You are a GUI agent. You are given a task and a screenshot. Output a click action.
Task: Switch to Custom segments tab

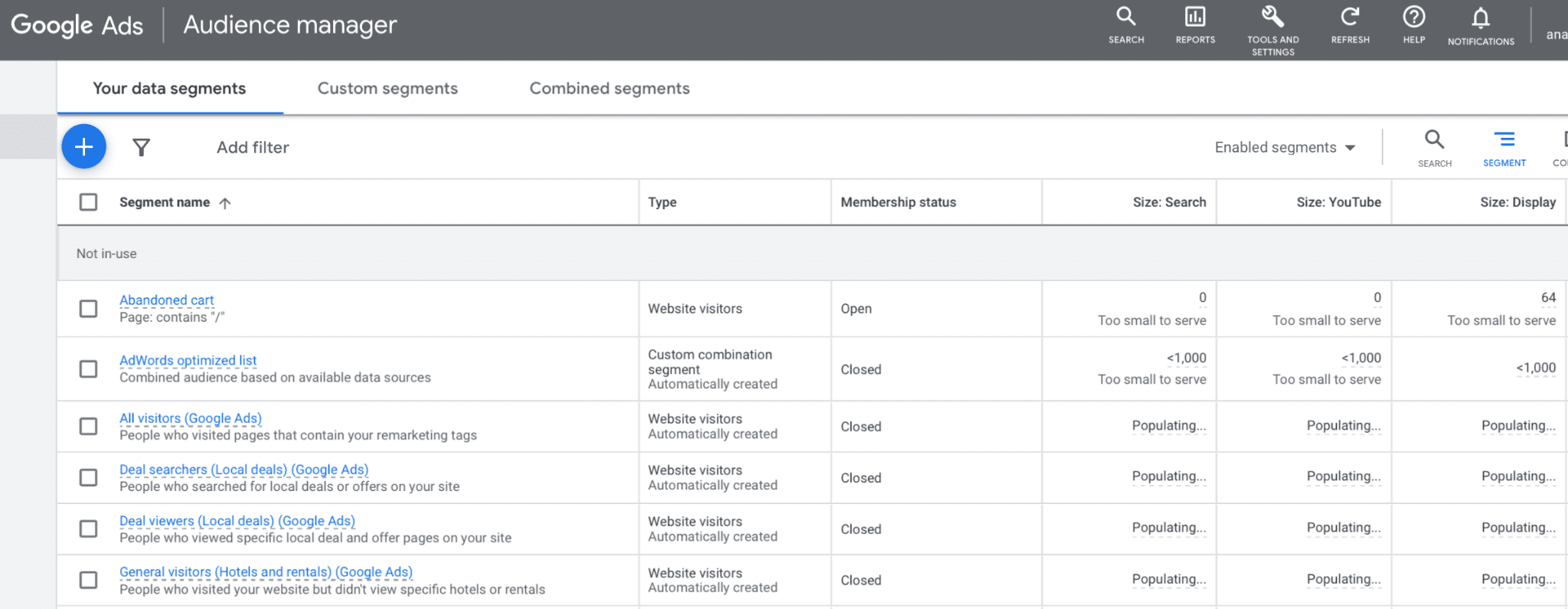(x=387, y=88)
